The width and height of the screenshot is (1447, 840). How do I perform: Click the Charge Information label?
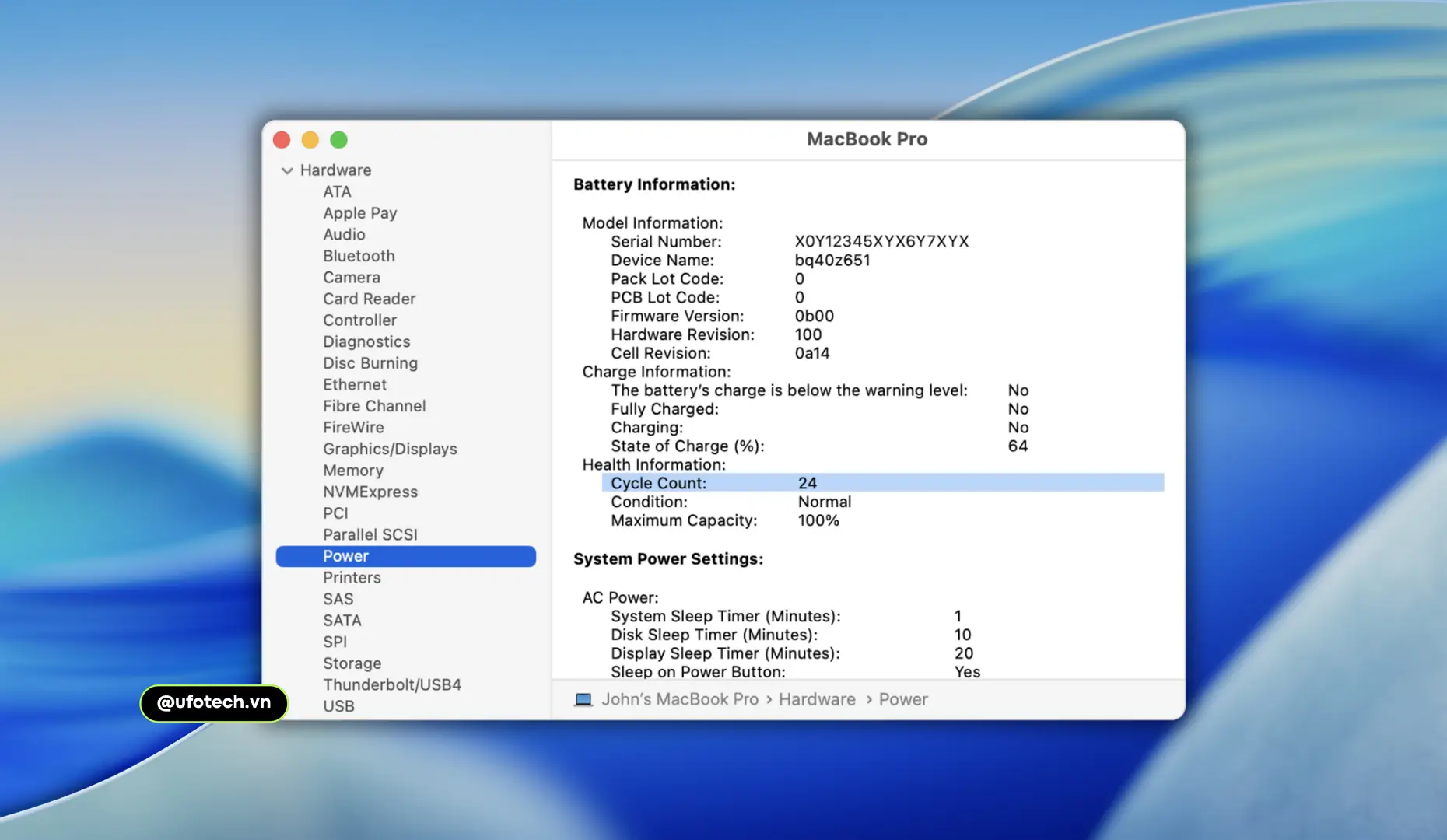pyautogui.click(x=657, y=372)
